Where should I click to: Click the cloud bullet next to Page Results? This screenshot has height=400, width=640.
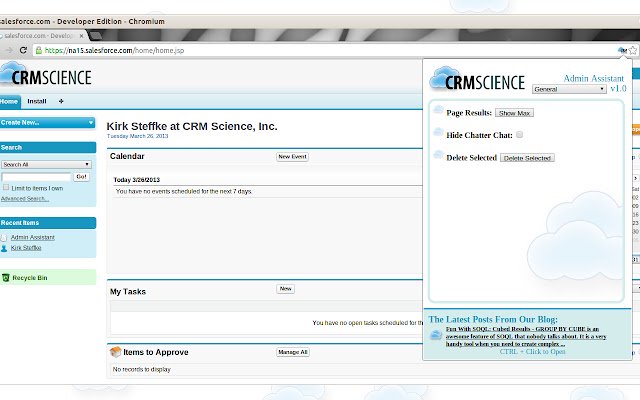point(438,109)
